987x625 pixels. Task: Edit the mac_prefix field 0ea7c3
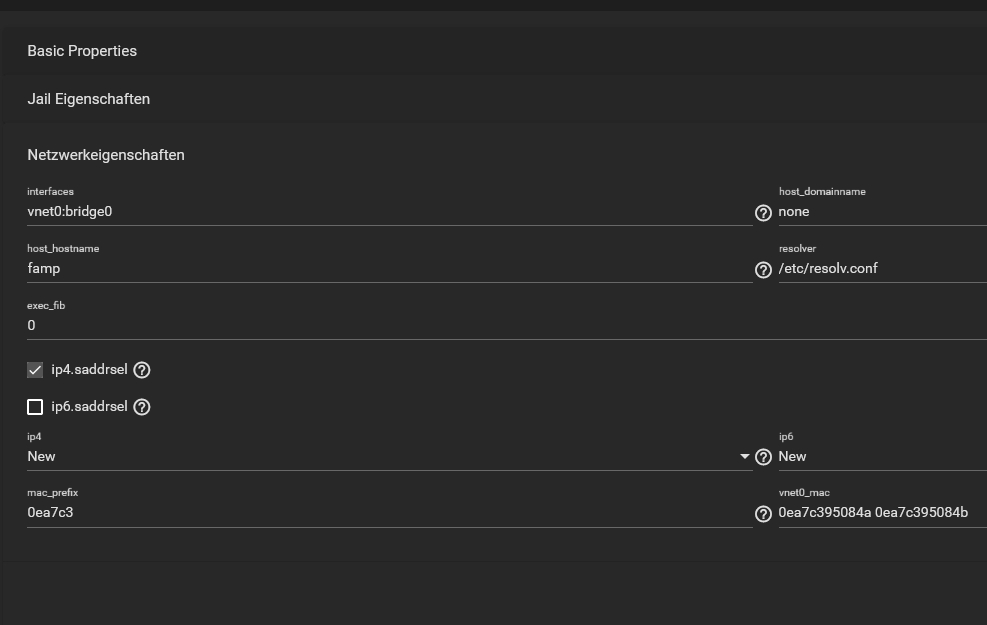[x=390, y=513]
